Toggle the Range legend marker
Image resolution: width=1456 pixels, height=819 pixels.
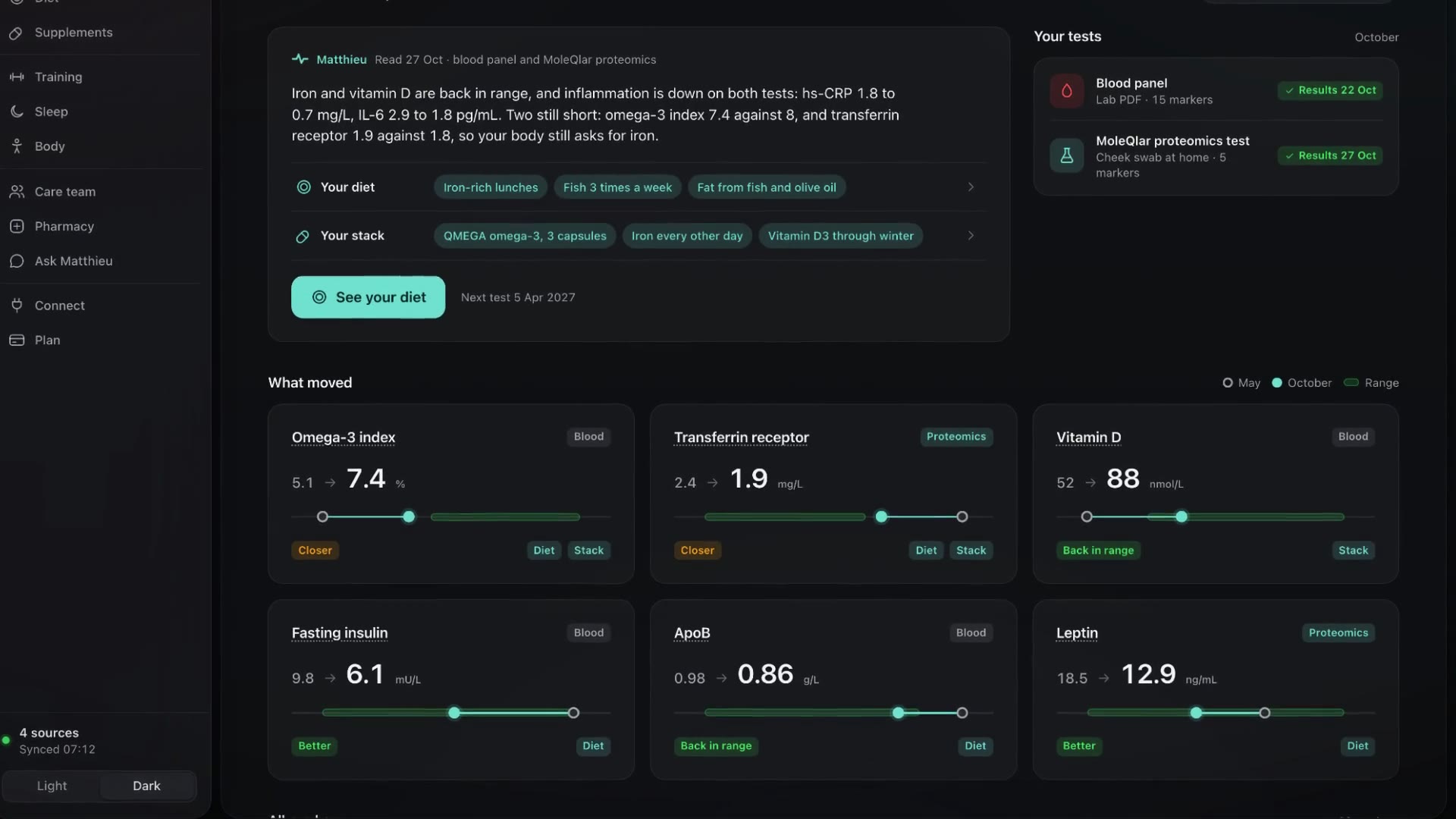point(1351,382)
